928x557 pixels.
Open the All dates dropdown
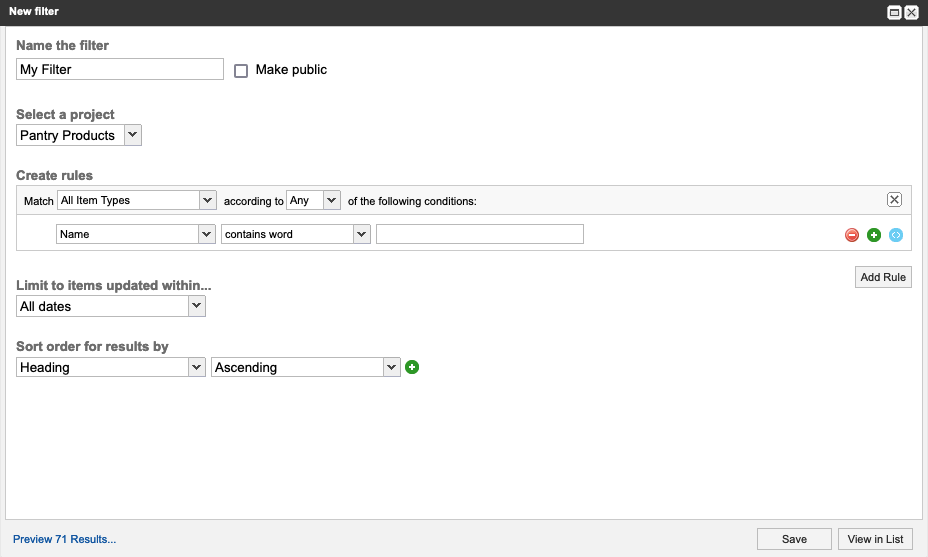pyautogui.click(x=111, y=306)
